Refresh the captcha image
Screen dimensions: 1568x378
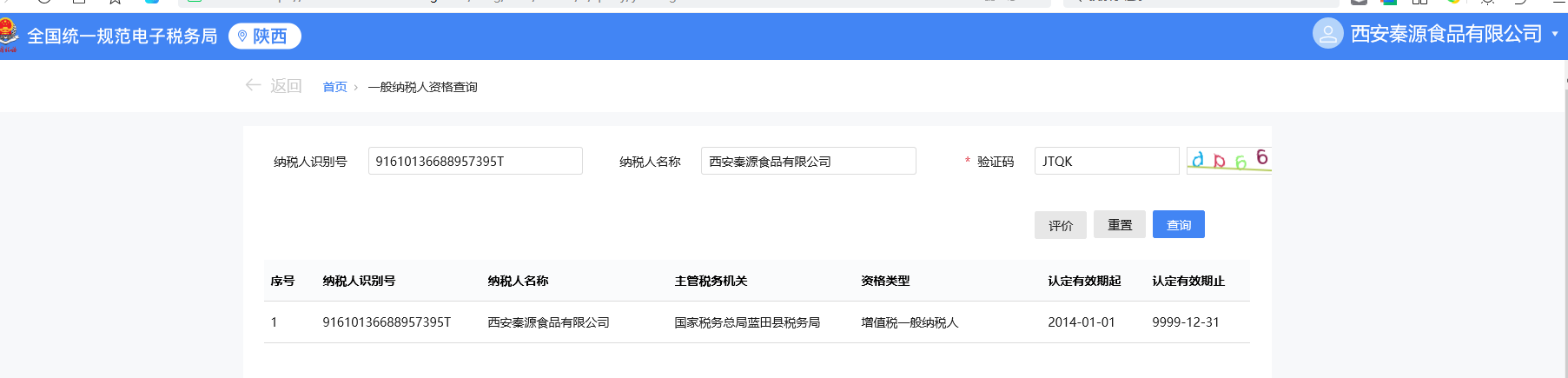click(1228, 160)
